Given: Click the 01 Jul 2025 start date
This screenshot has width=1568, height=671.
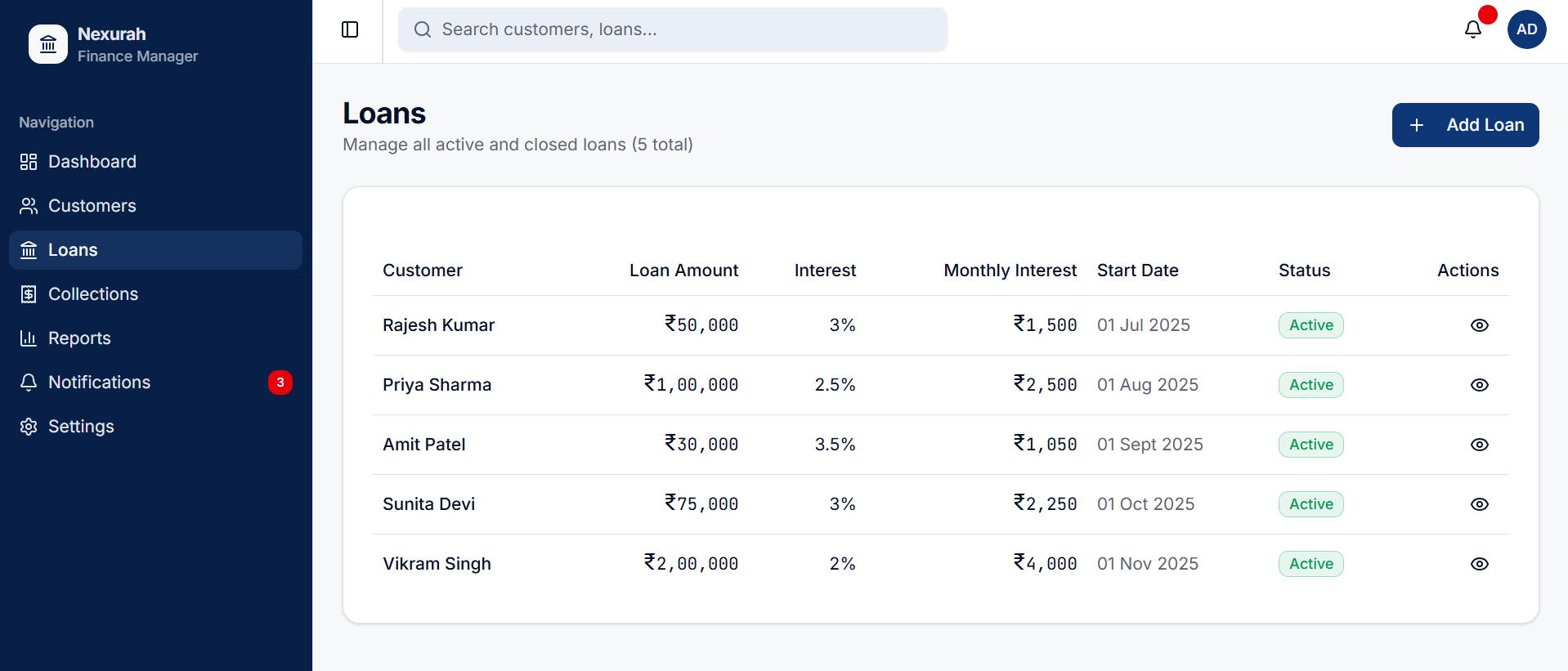Looking at the screenshot, I should point(1143,325).
